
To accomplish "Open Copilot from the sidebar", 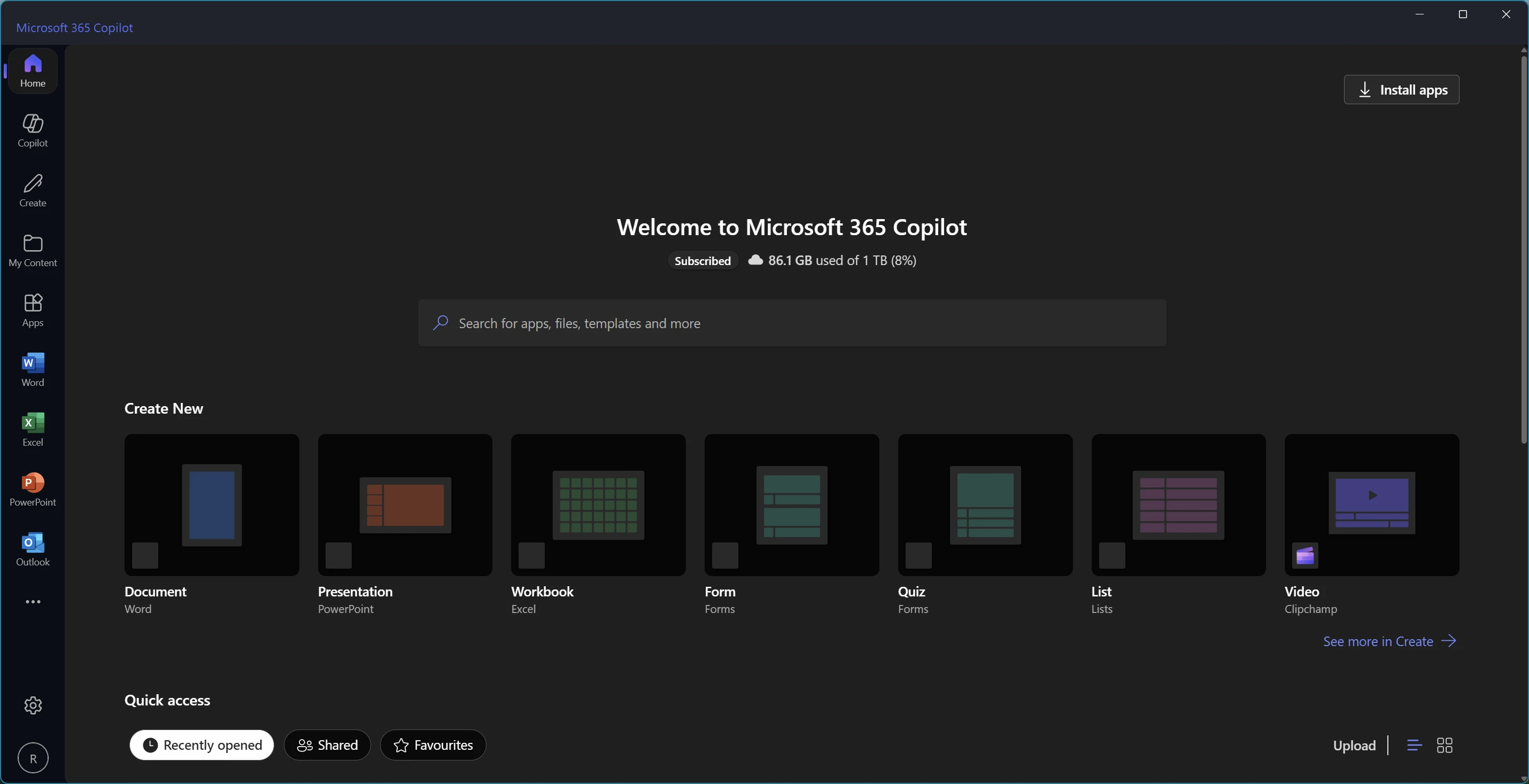I will click(33, 130).
